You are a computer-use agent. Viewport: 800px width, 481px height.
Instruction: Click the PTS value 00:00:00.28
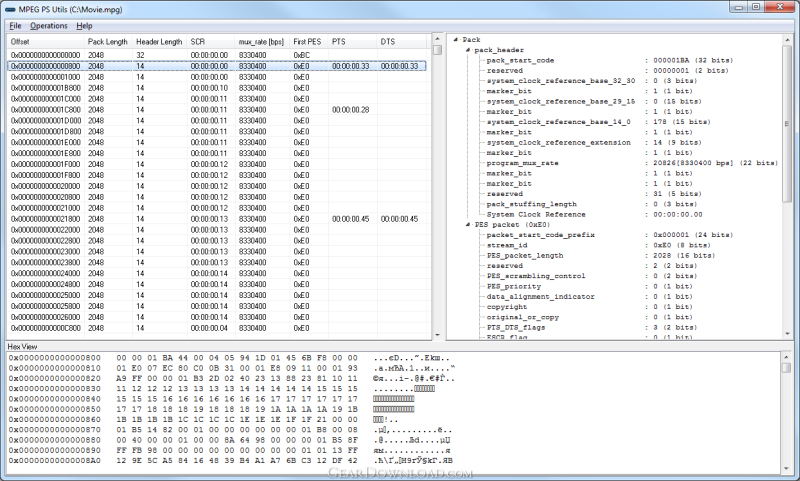point(351,110)
